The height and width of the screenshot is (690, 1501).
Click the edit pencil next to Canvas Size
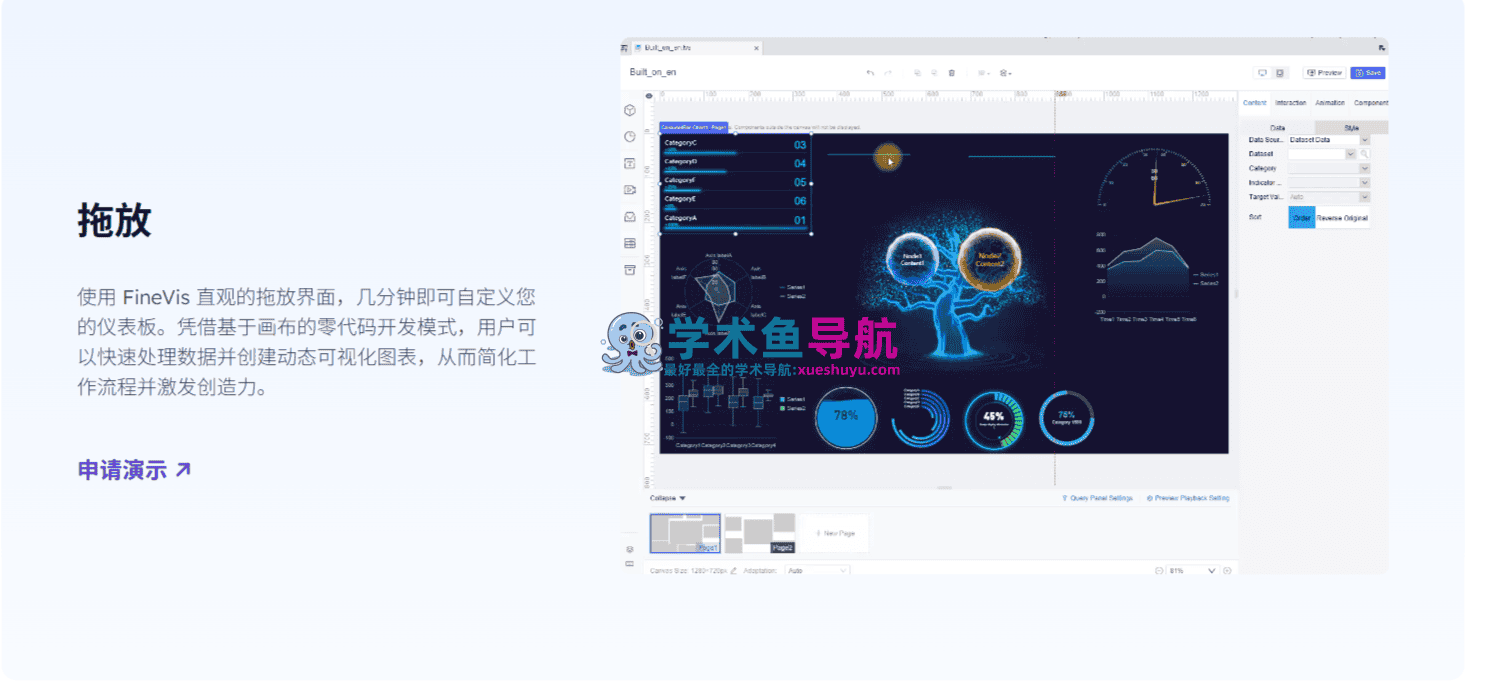coord(733,571)
